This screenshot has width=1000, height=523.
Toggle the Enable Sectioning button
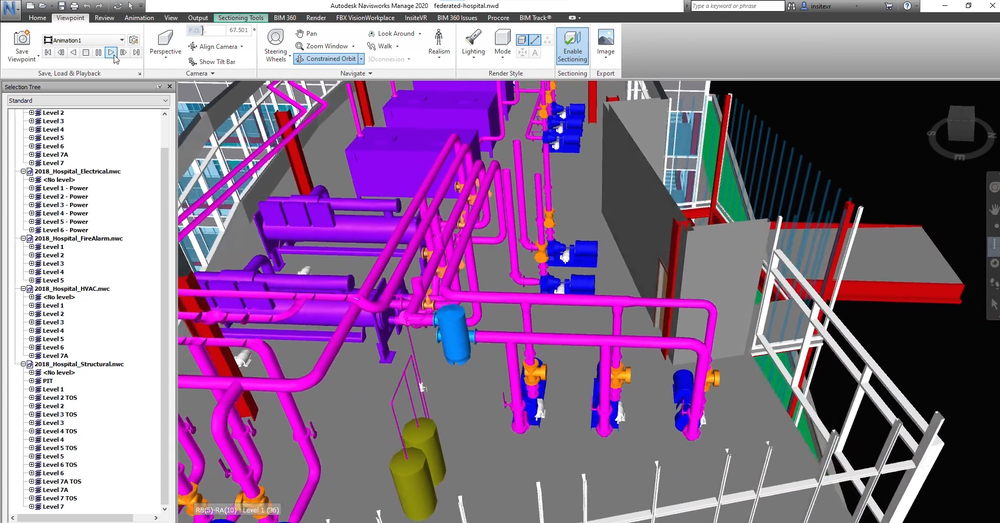572,45
